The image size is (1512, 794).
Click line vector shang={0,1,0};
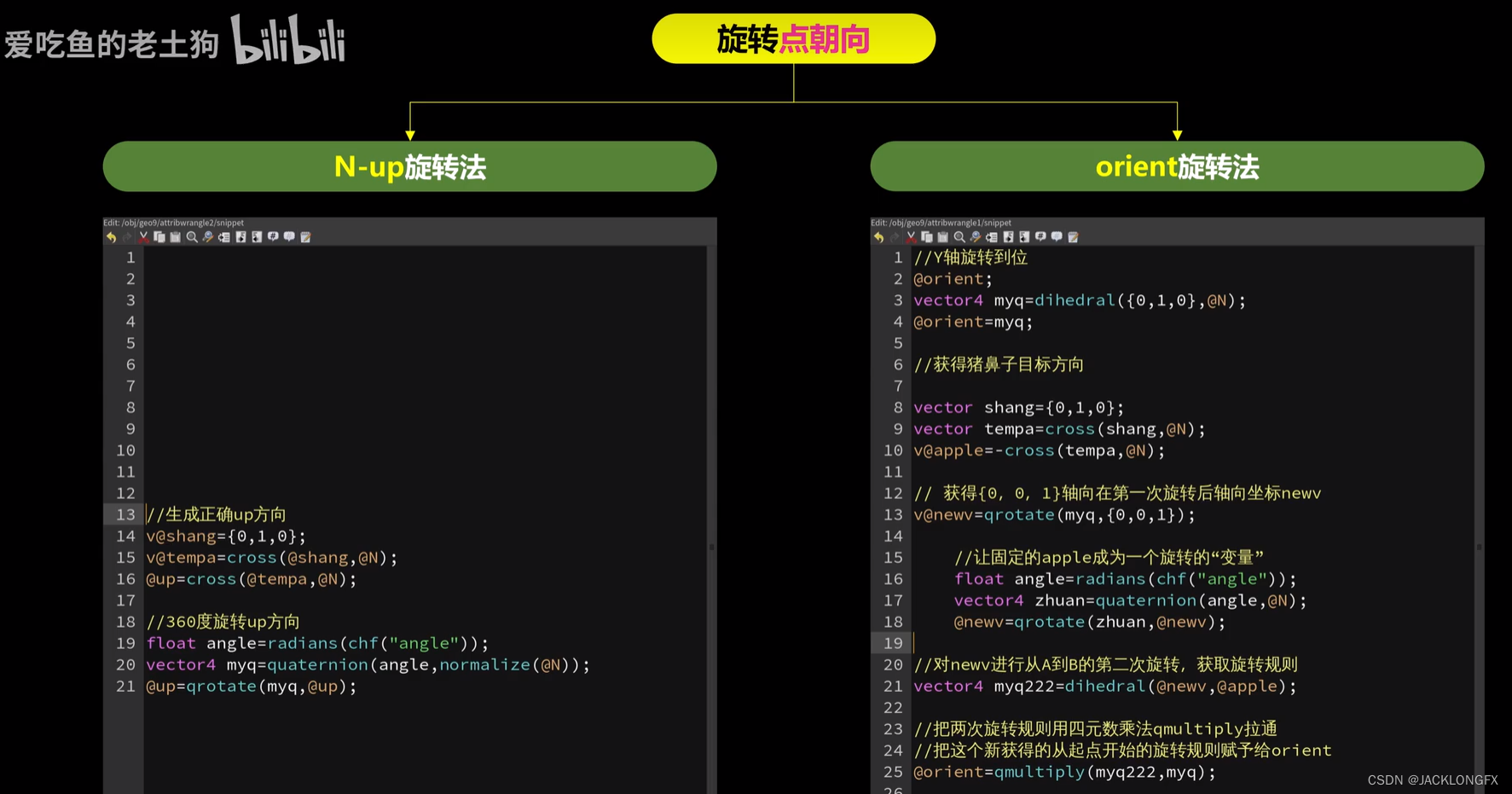(1019, 408)
